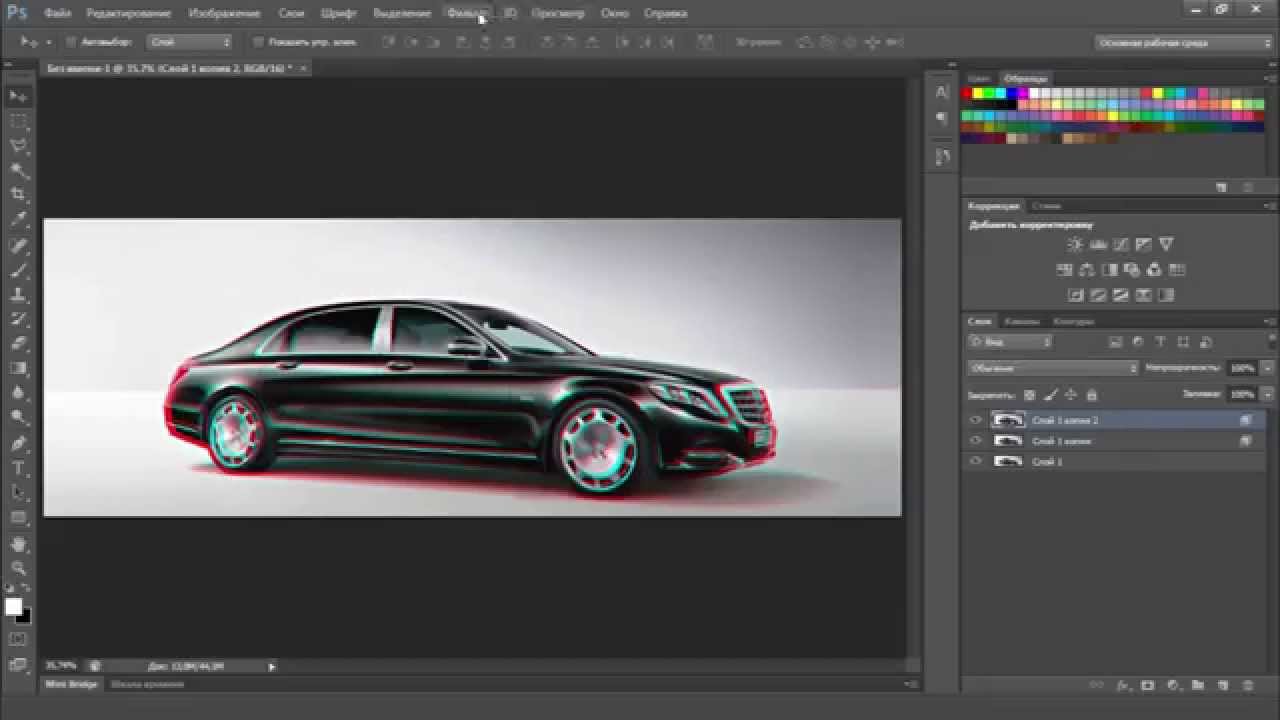The height and width of the screenshot is (720, 1280).
Task: Add an Invert adjustment
Action: point(1076,295)
